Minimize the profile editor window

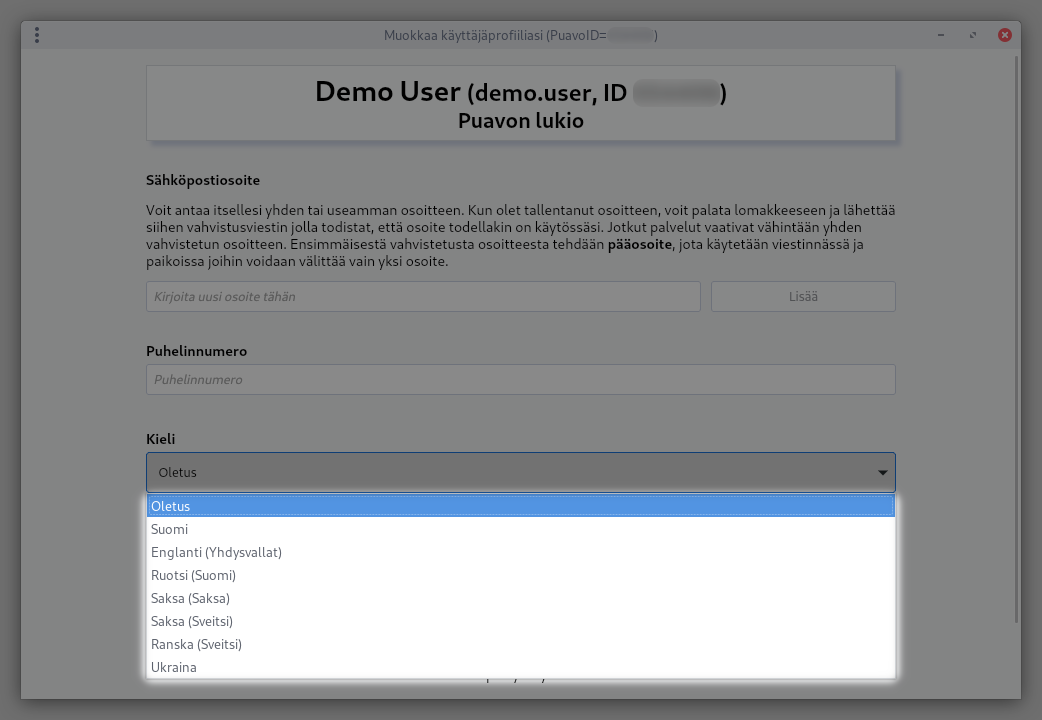point(941,35)
